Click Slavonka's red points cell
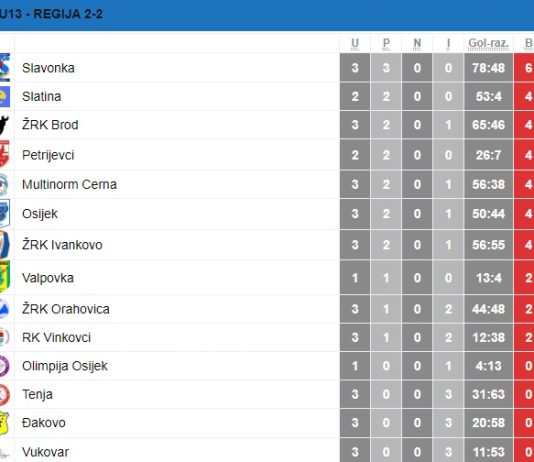 click(524, 67)
